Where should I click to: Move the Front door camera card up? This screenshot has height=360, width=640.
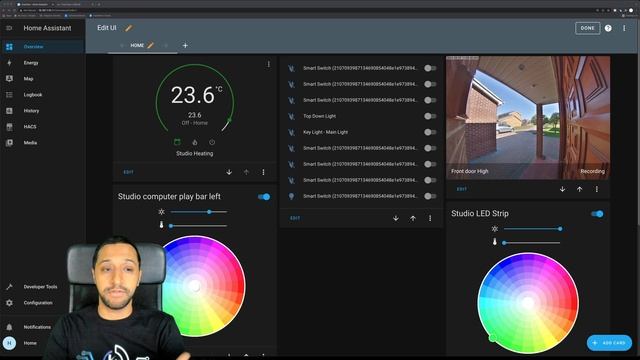coord(579,189)
